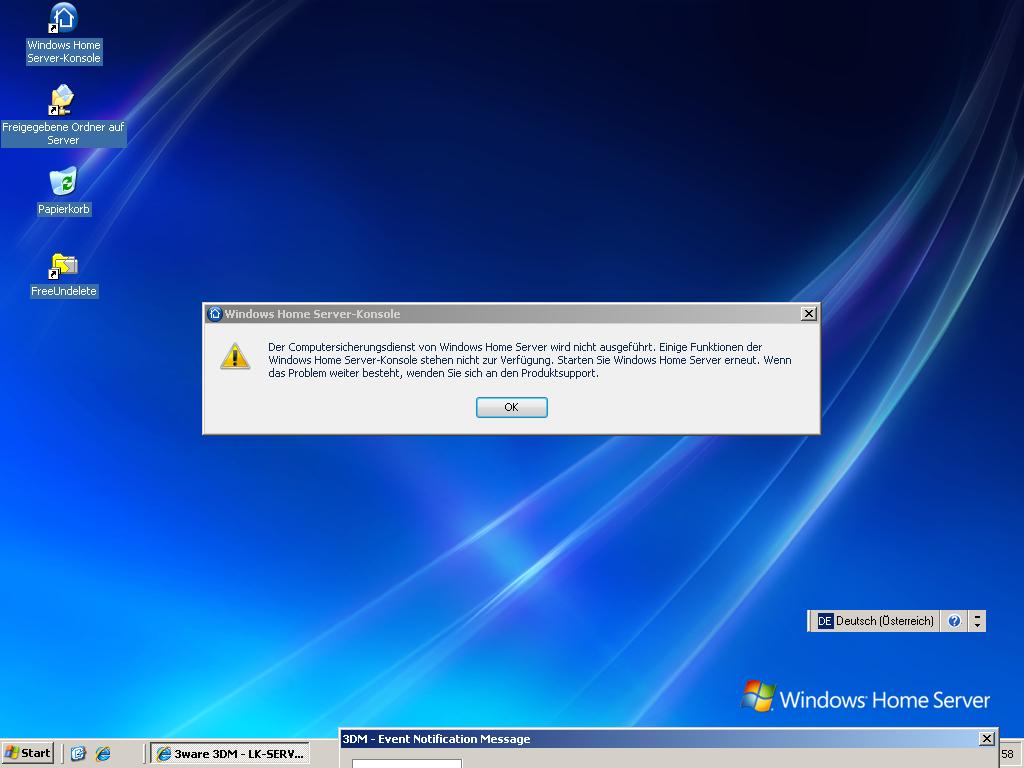Close the 3DM Event Notification Message popup

(987, 739)
